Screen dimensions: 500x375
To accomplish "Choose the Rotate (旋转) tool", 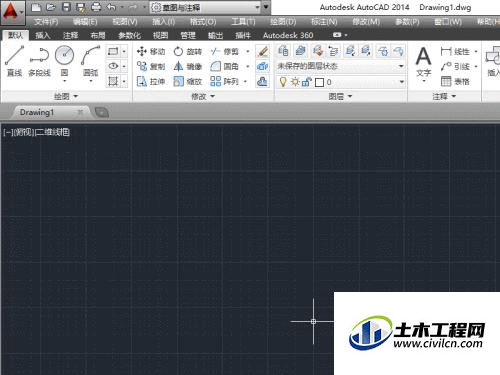I will click(x=188, y=51).
